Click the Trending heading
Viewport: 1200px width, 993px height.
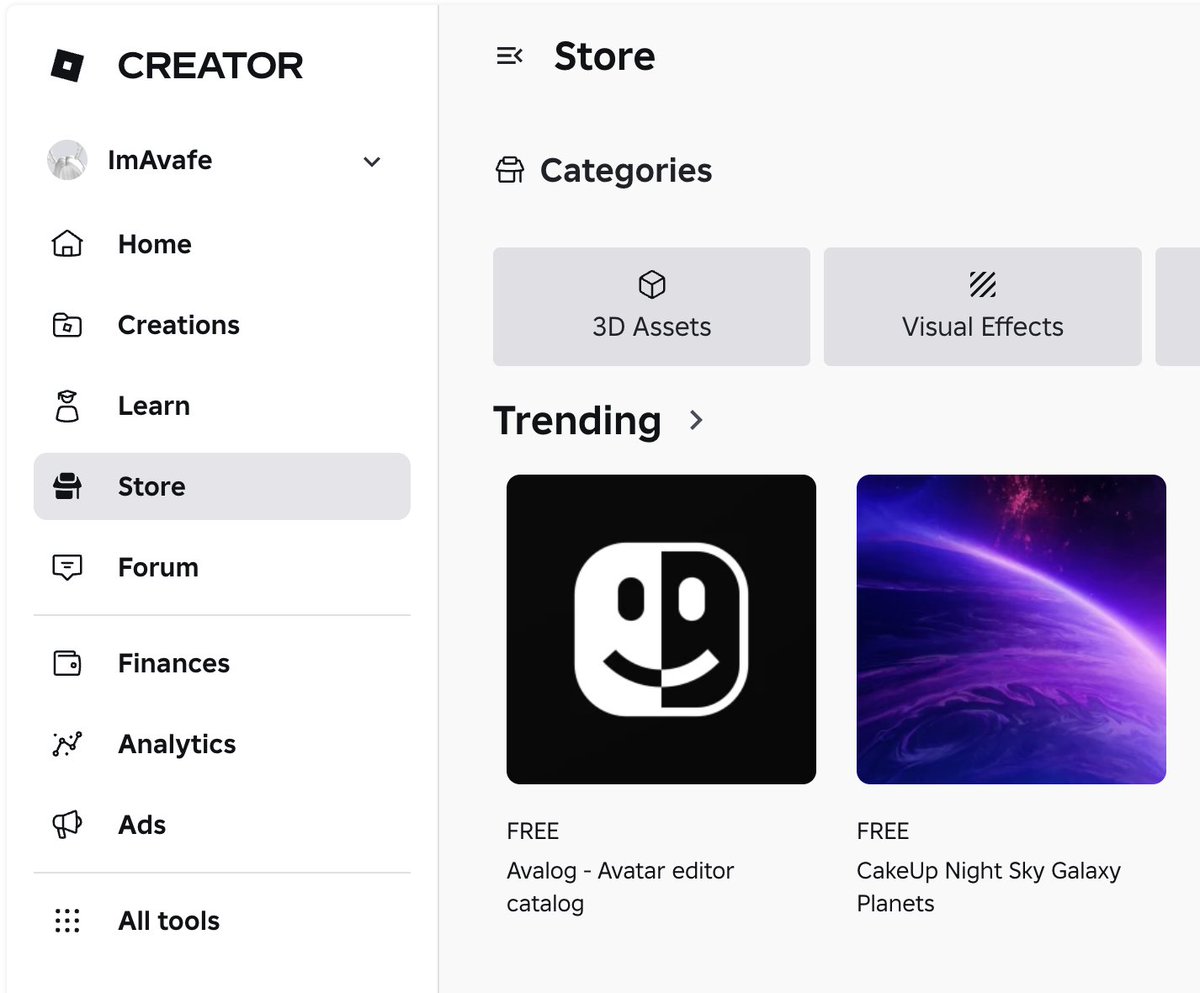click(x=577, y=420)
